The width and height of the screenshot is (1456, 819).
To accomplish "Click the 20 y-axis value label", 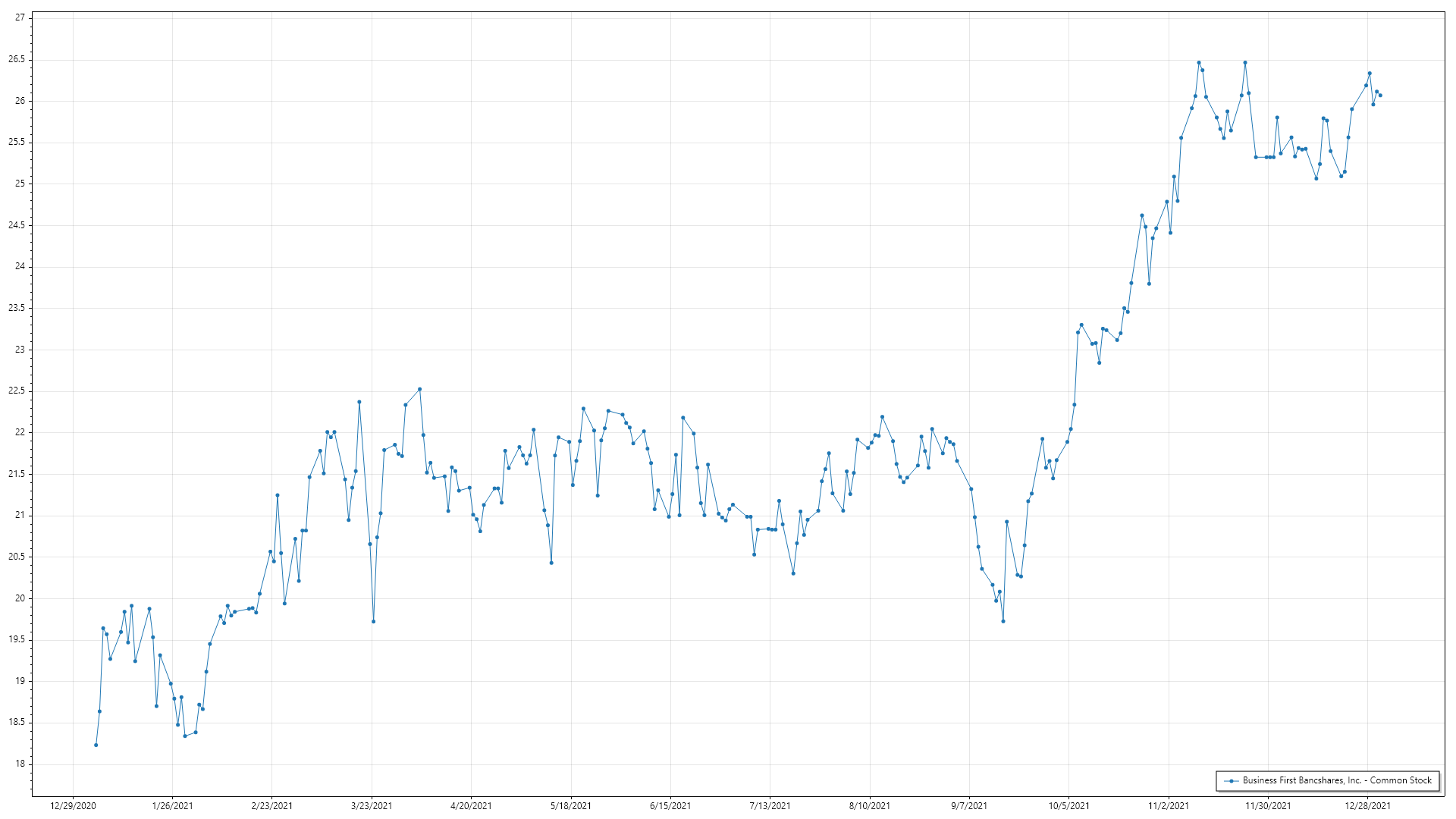I will pyautogui.click(x=20, y=598).
